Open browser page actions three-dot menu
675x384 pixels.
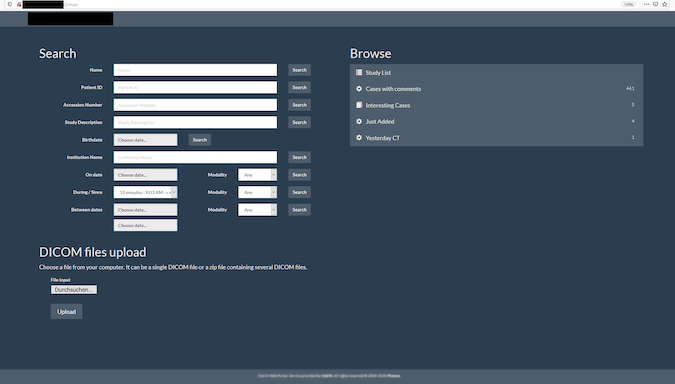tap(646, 4)
